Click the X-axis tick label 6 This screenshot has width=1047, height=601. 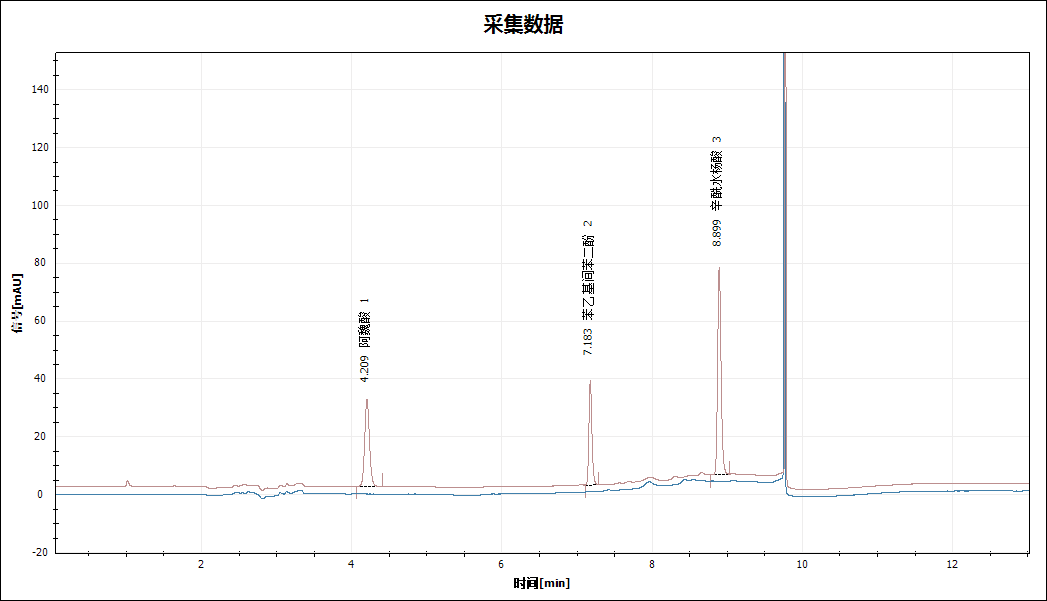click(x=501, y=564)
